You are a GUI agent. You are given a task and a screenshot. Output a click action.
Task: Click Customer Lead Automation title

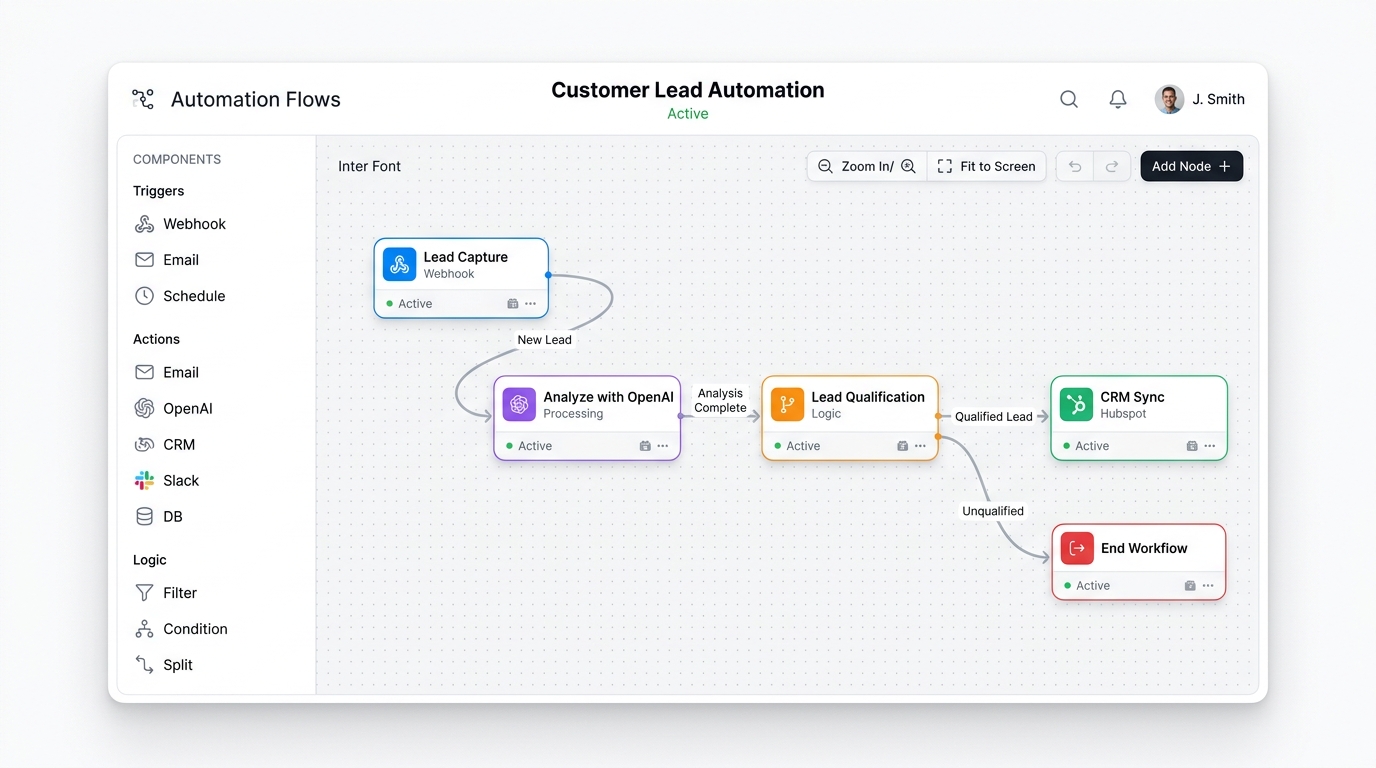coord(688,90)
